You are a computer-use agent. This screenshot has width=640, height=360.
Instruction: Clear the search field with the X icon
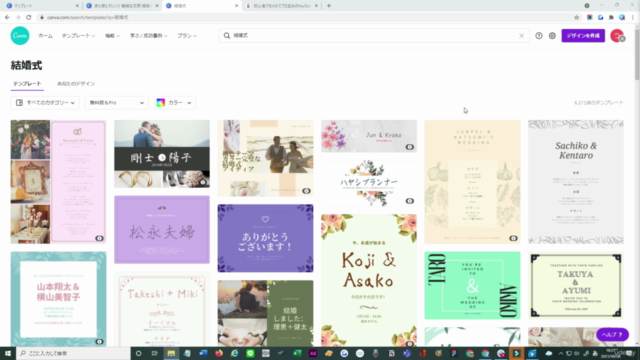[x=521, y=36]
